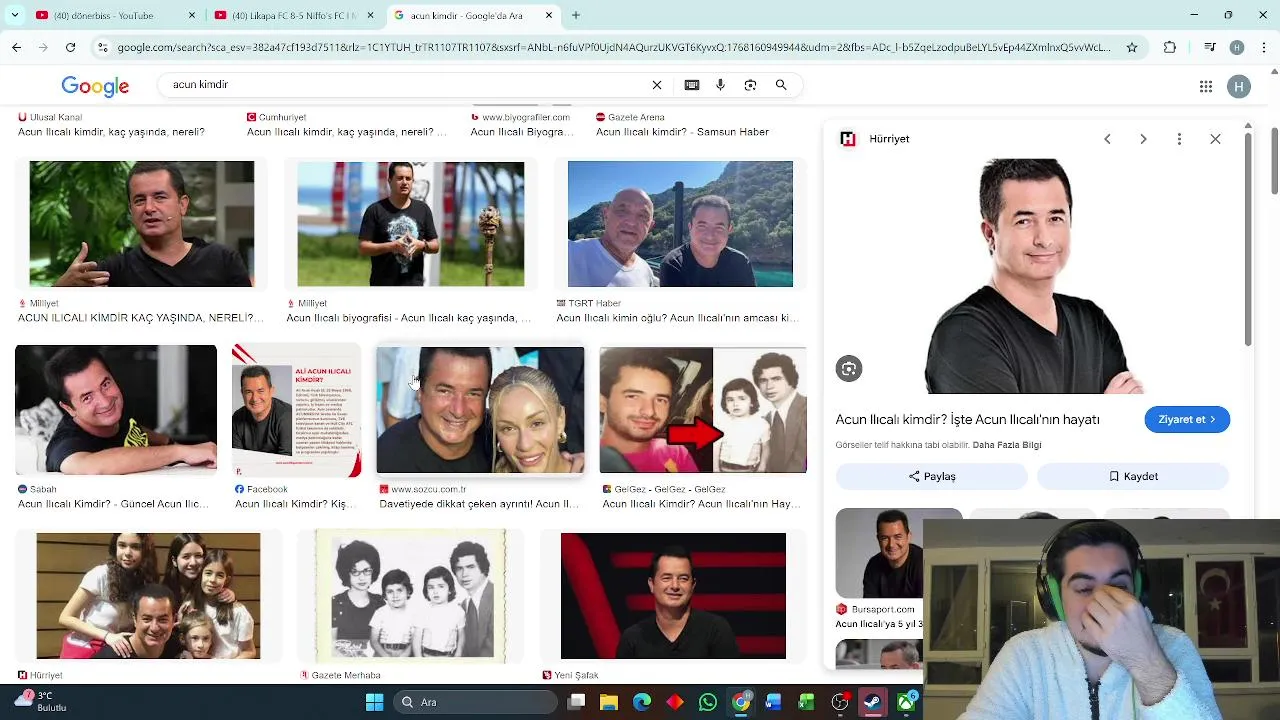Open the TGRT Haber two men thumbnail
This screenshot has height=720, width=1280.
680,224
